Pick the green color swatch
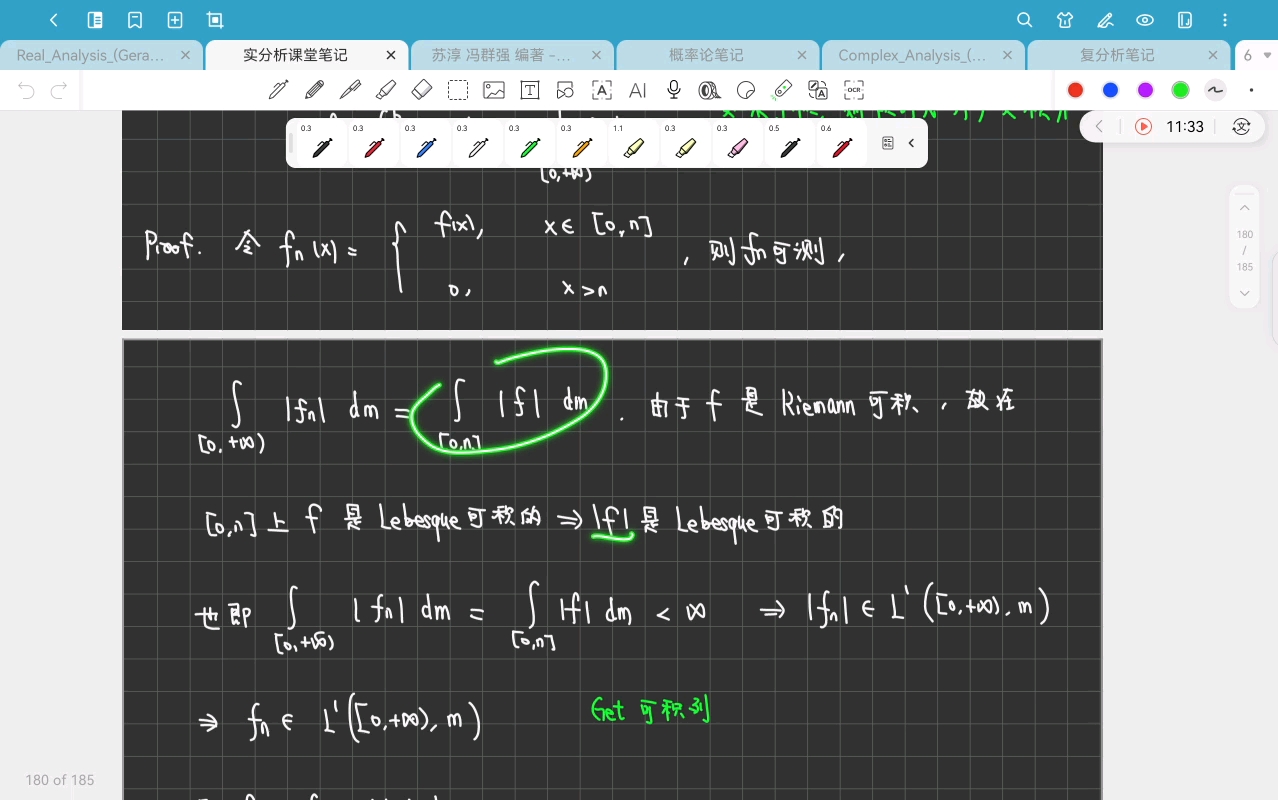The image size is (1278, 800). tap(1180, 90)
